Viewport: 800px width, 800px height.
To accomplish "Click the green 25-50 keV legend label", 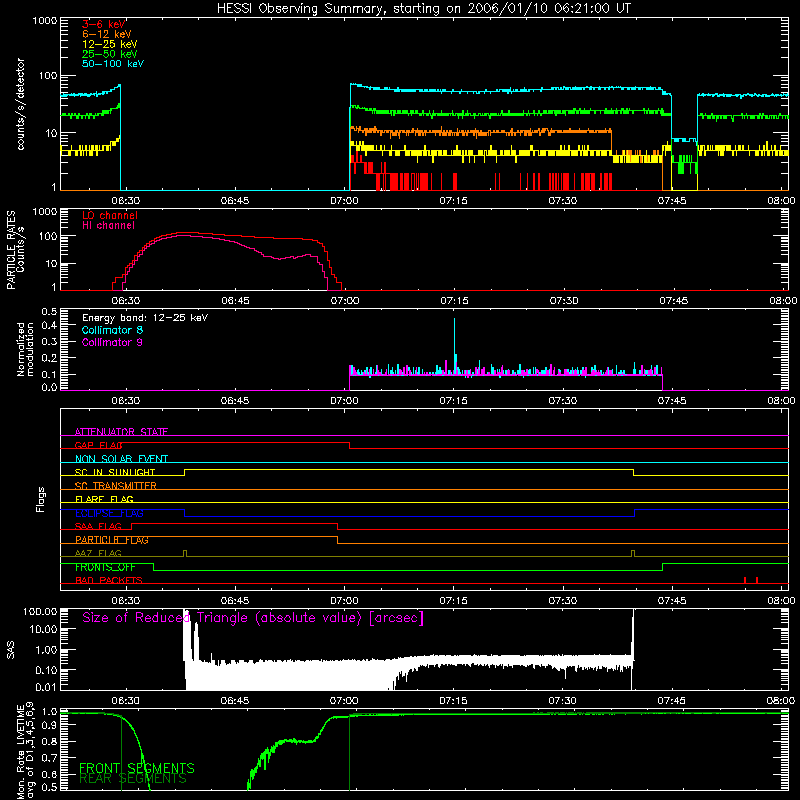I will coord(110,54).
